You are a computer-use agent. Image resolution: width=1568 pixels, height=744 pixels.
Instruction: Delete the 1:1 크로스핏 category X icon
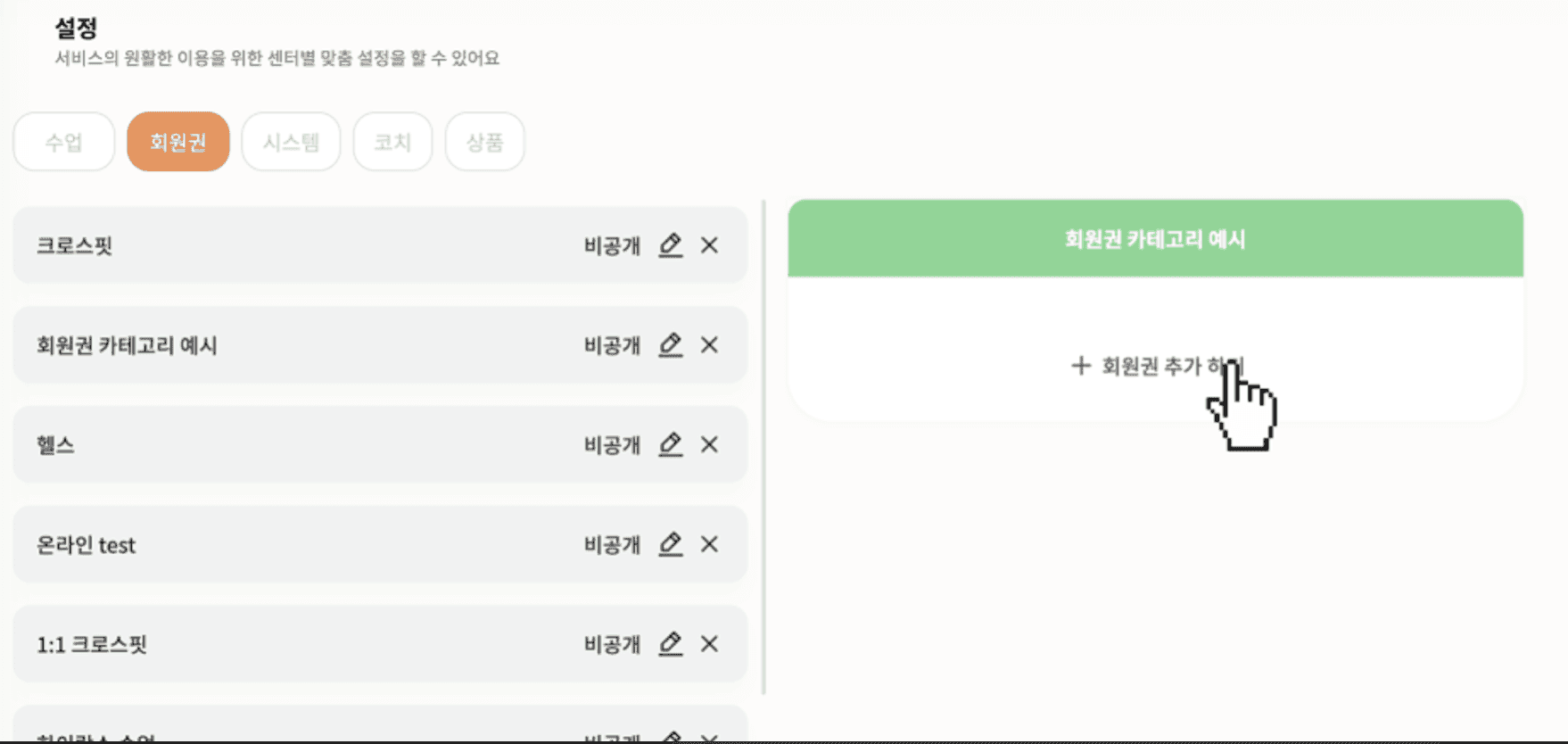pyautogui.click(x=709, y=644)
